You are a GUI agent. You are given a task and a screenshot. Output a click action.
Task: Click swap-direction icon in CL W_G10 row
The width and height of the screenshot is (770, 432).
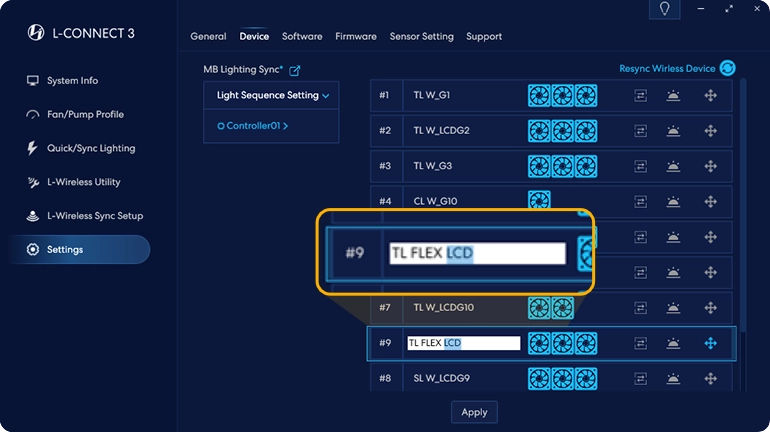tap(640, 201)
